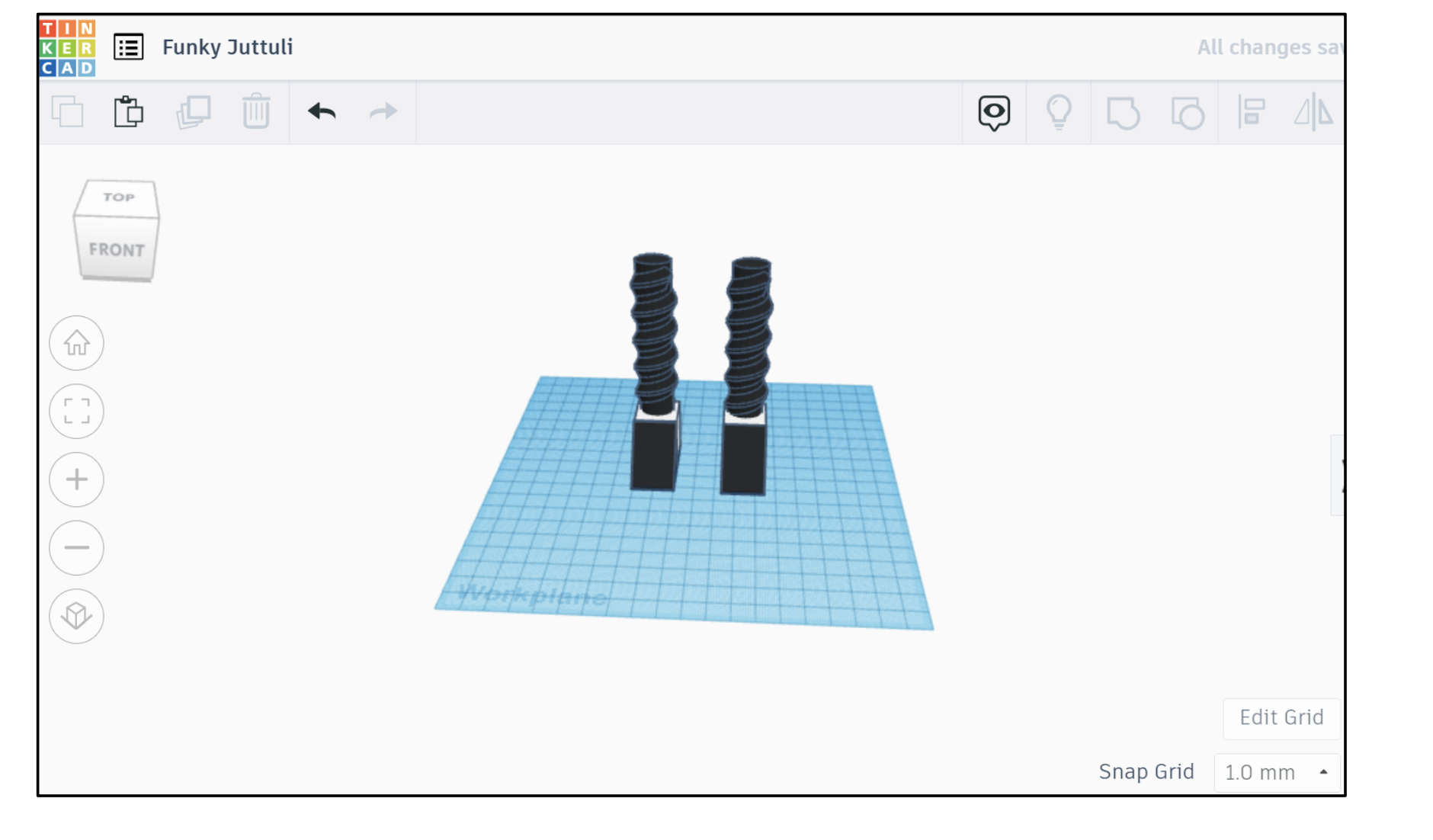This screenshot has height=840, width=1433.
Task: Open the Snap Grid 1.0 mm dropdown
Action: 1277,772
